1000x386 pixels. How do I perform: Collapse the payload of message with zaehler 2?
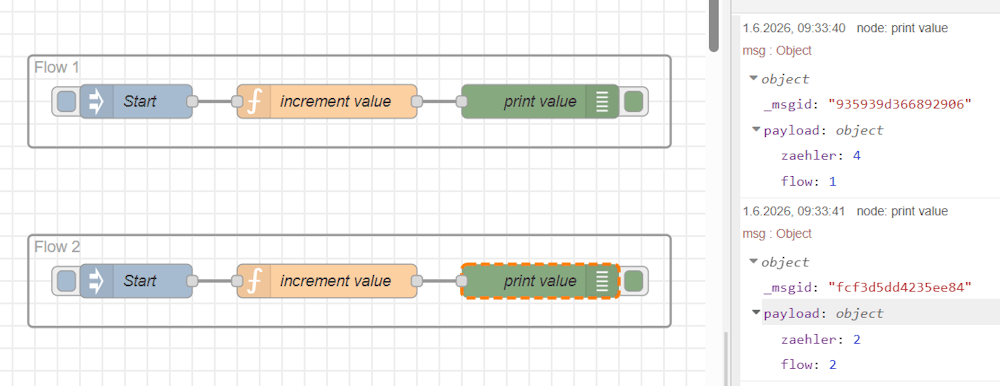pos(757,313)
